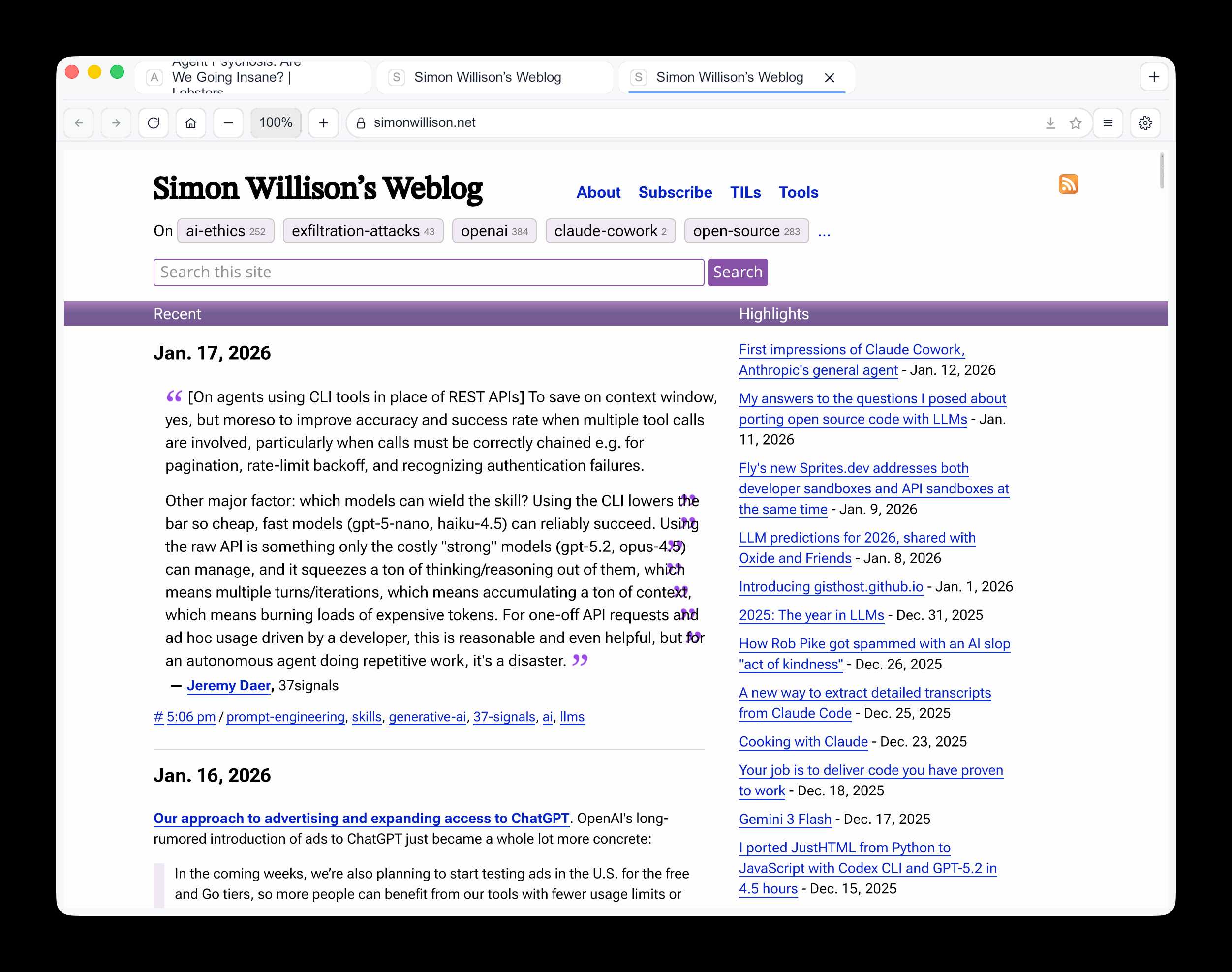Screen dimensions: 1232x972
Task: Open the 100% zoom level control
Action: tap(276, 122)
